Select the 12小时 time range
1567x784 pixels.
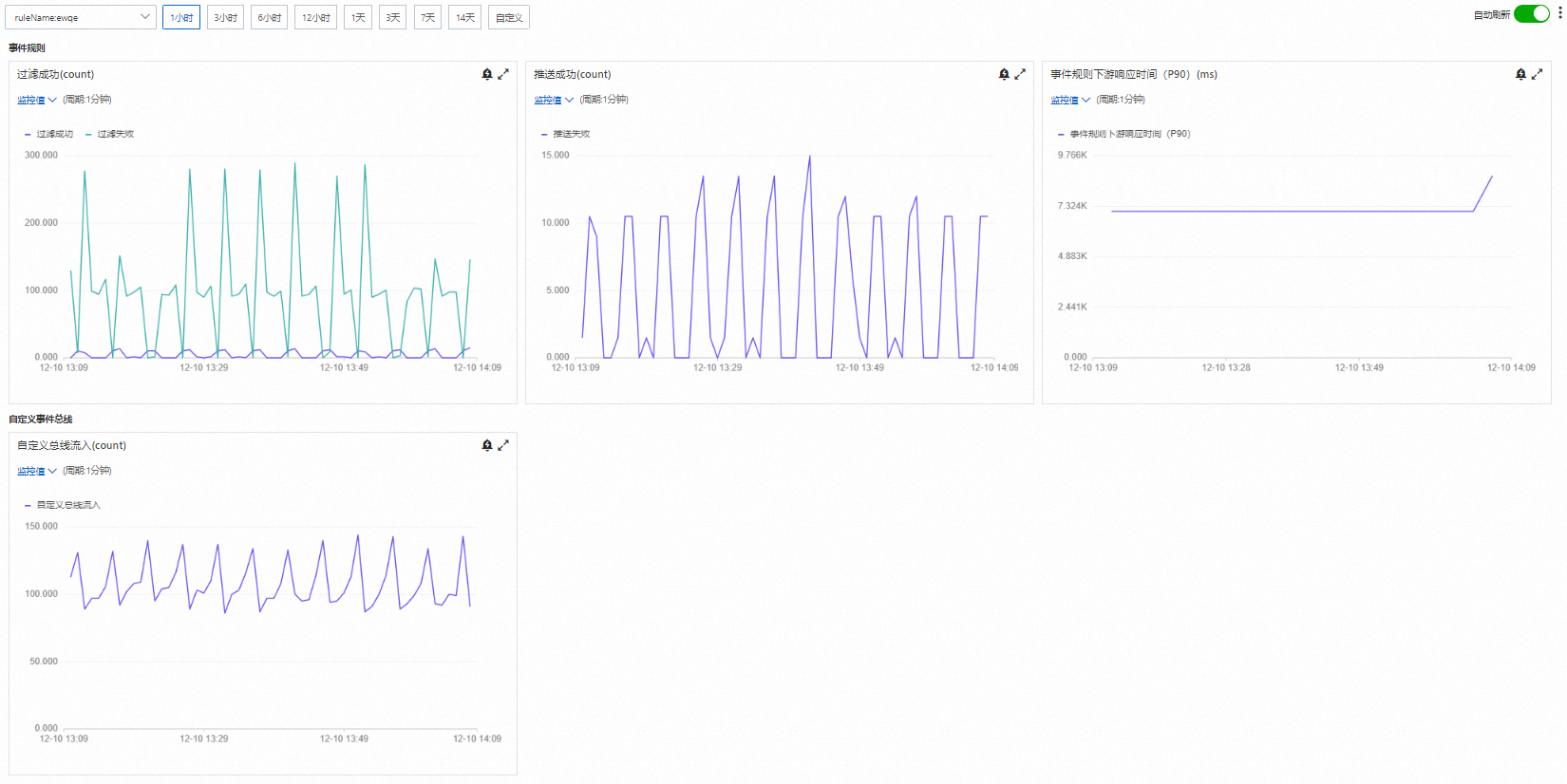tap(316, 17)
